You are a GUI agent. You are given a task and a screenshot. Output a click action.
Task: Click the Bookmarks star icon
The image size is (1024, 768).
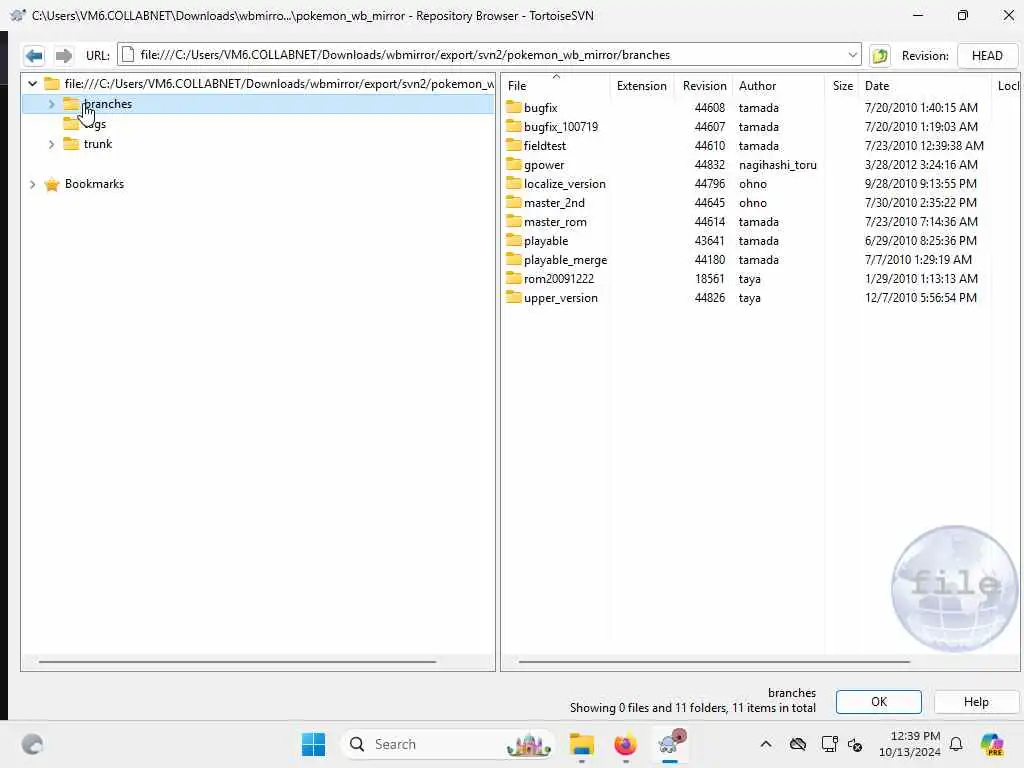tap(52, 184)
